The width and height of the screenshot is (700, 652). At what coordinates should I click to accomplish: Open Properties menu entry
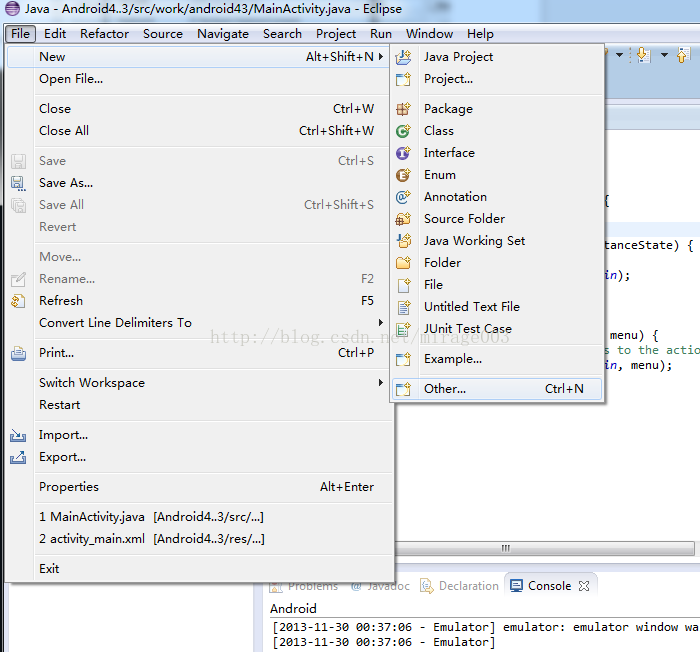pos(199,487)
